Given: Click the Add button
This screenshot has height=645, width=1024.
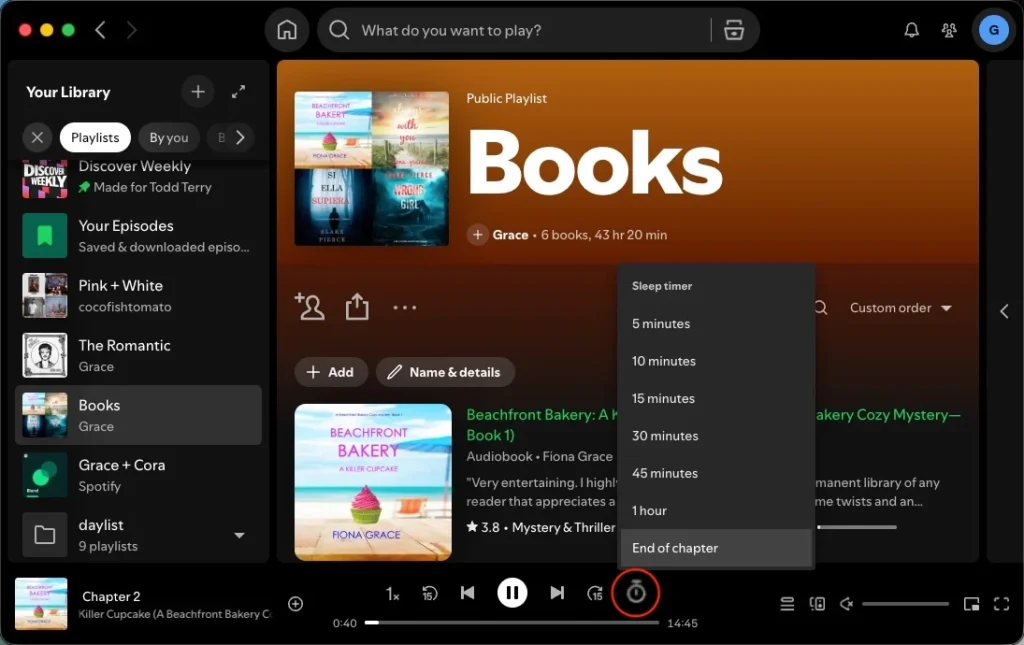Looking at the screenshot, I should point(330,372).
